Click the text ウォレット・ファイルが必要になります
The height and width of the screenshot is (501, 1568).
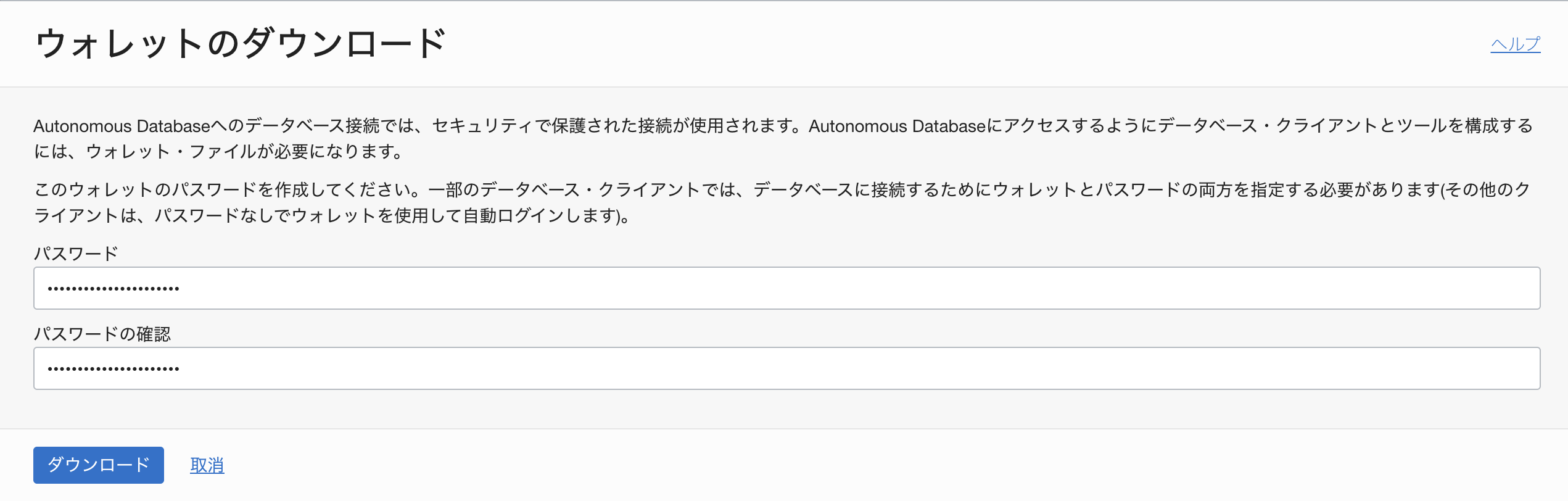[241, 152]
